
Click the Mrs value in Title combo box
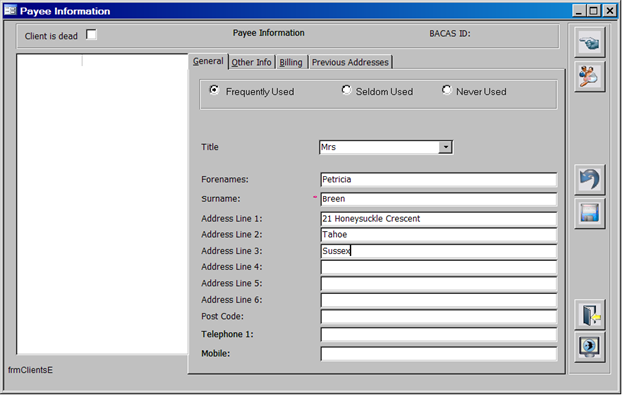tap(328, 147)
